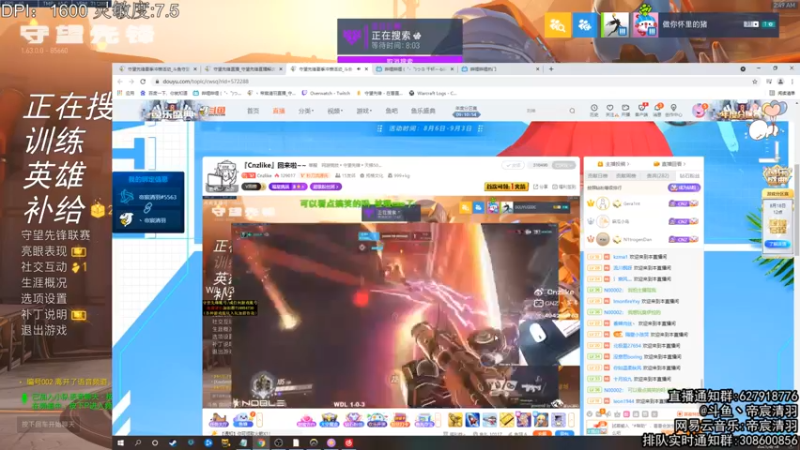Click the Douyu search magnifier icon
Image resolution: width=800 pixels, height=450 pixels.
tap(572, 111)
